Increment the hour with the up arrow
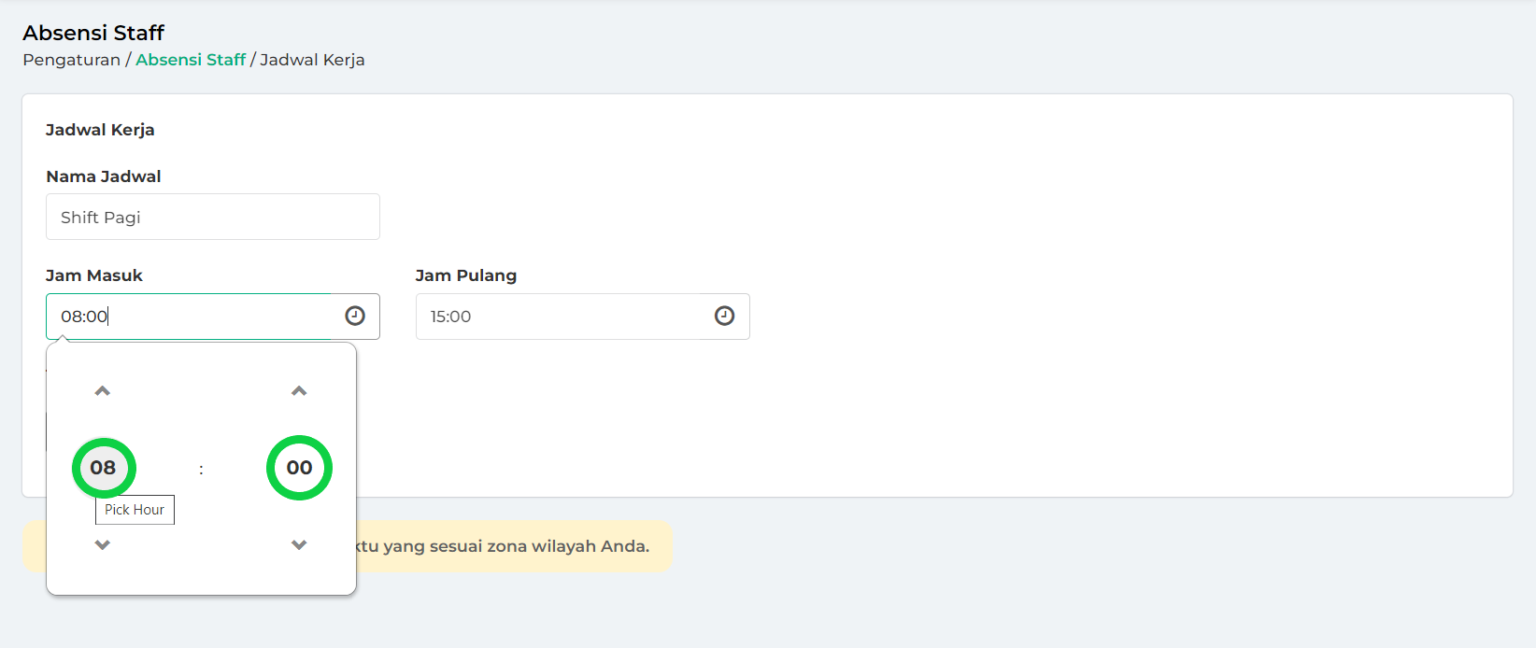This screenshot has height=648, width=1536. tap(101, 390)
